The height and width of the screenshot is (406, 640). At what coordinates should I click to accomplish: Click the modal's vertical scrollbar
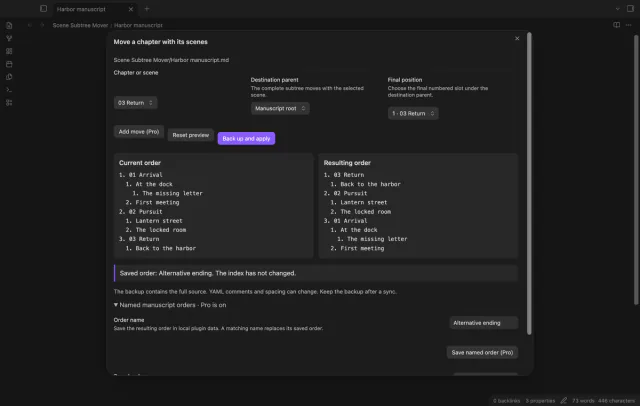point(529,184)
